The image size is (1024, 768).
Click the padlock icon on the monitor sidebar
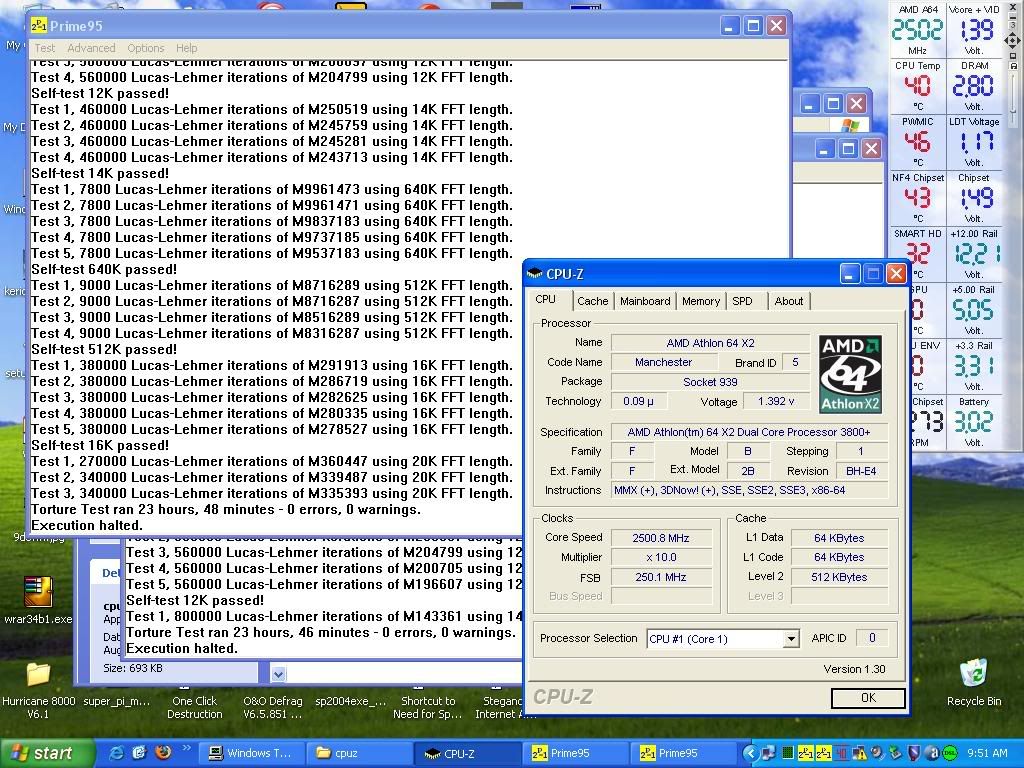(1014, 66)
